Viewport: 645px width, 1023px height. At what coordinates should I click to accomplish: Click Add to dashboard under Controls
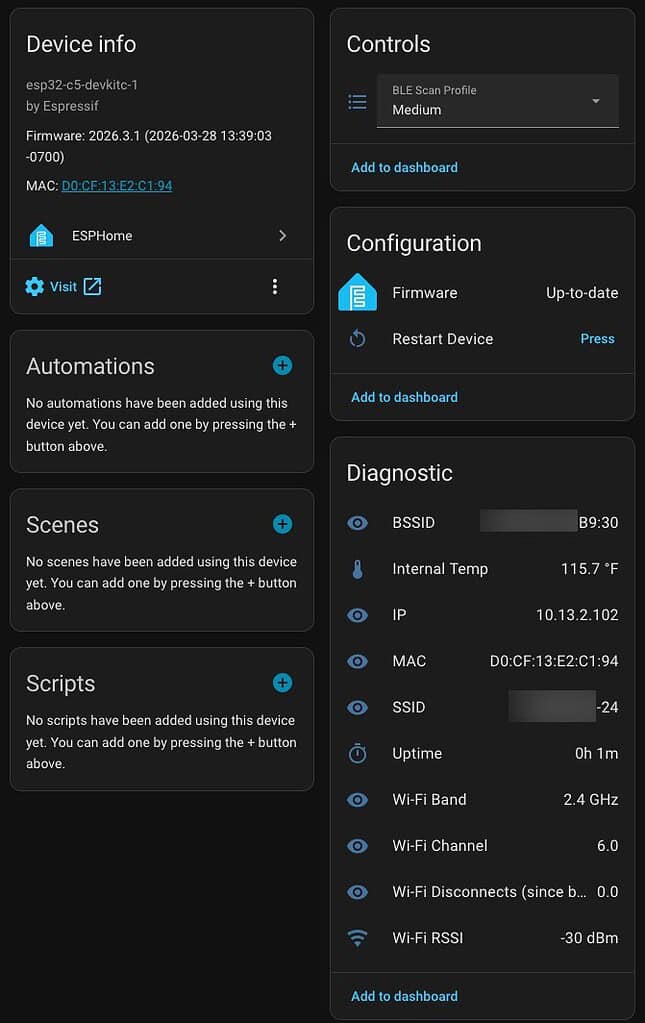tap(404, 168)
